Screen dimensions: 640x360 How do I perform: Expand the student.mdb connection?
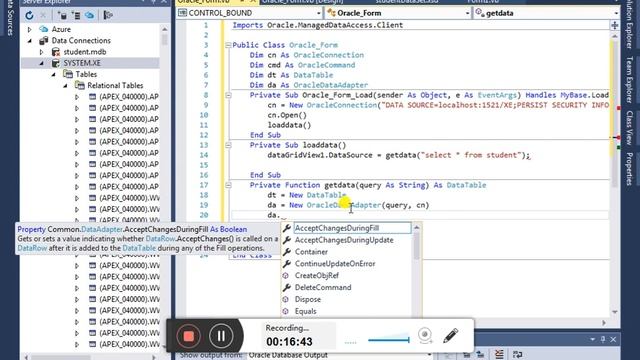[x=41, y=52]
